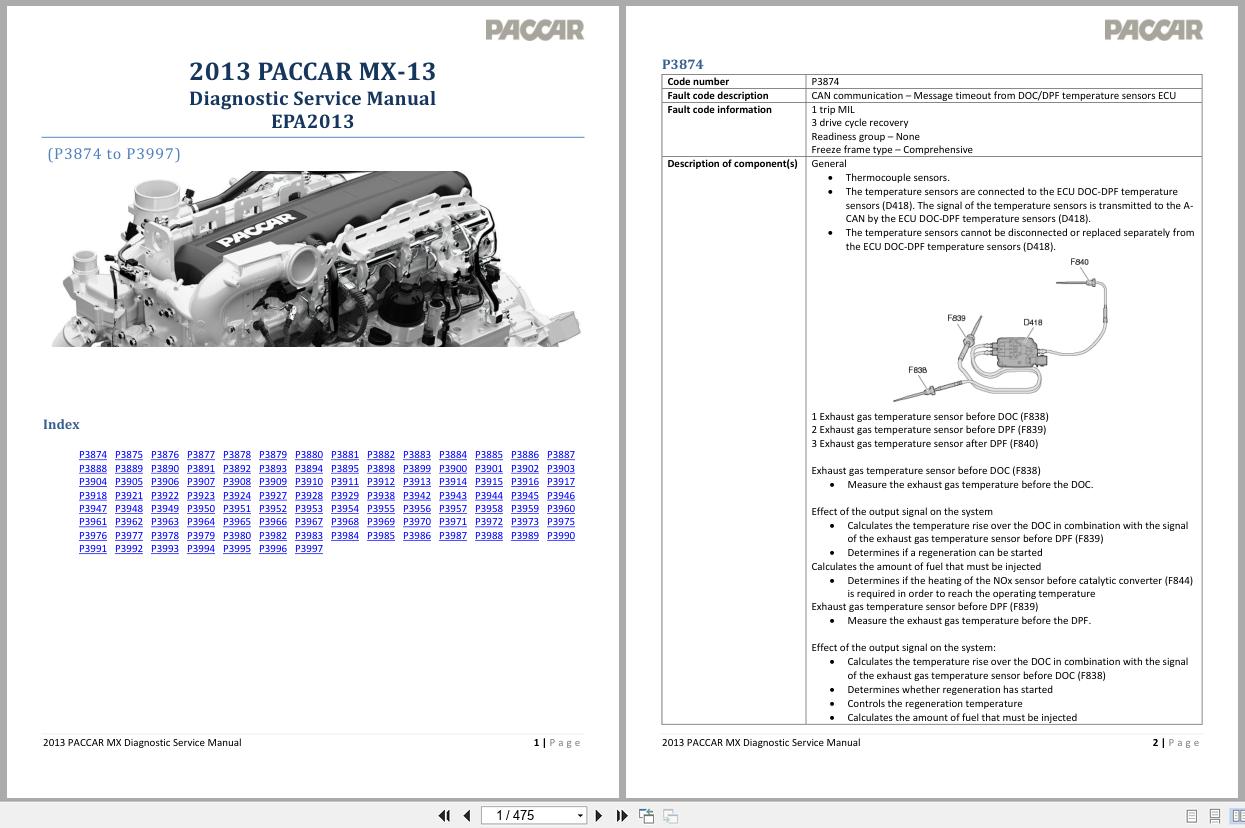Viewport: 1245px width, 828px height.
Task: Go to the previous page
Action: click(466, 816)
